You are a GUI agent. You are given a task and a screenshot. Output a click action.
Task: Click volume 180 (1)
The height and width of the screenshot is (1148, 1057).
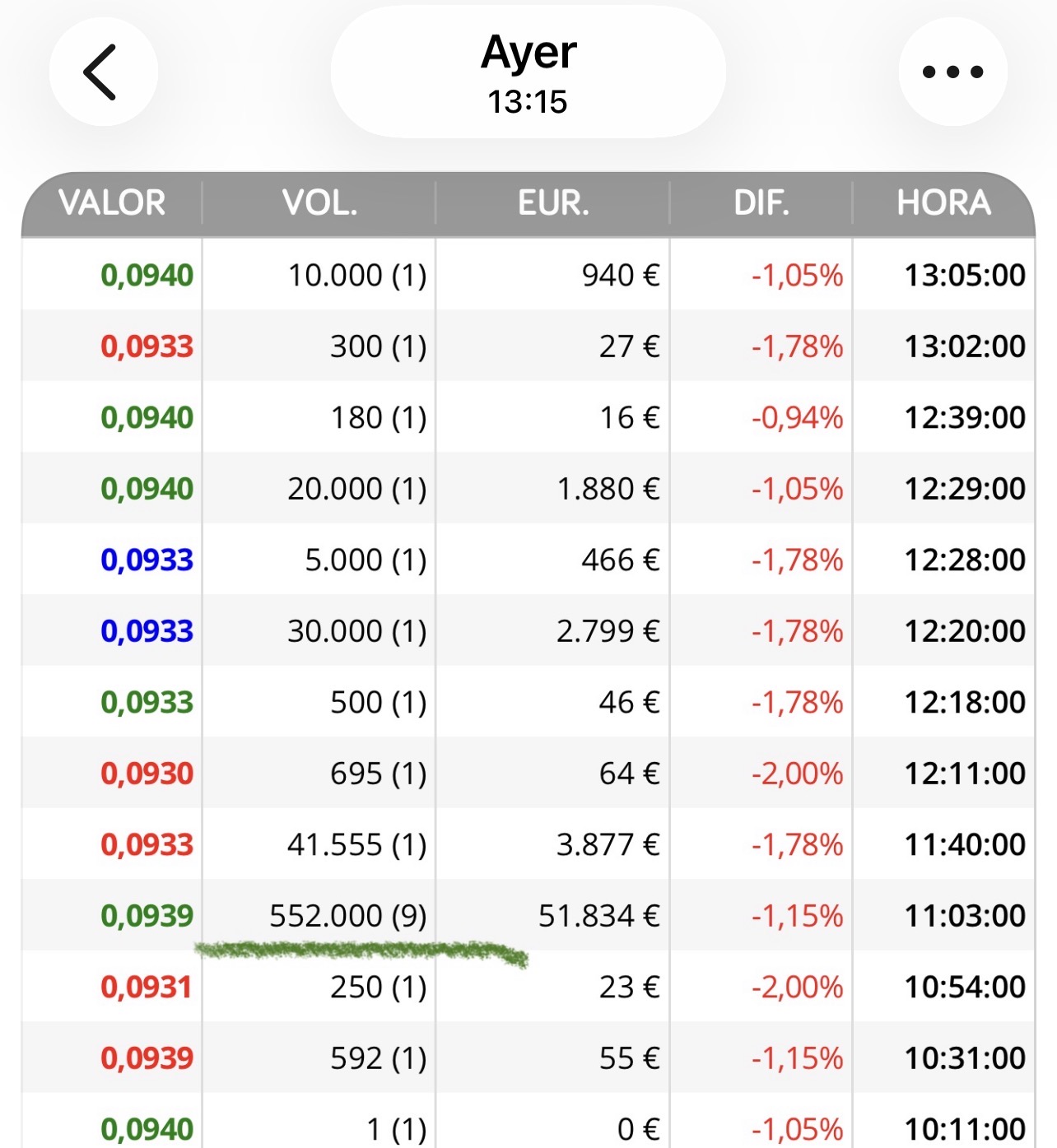379,417
